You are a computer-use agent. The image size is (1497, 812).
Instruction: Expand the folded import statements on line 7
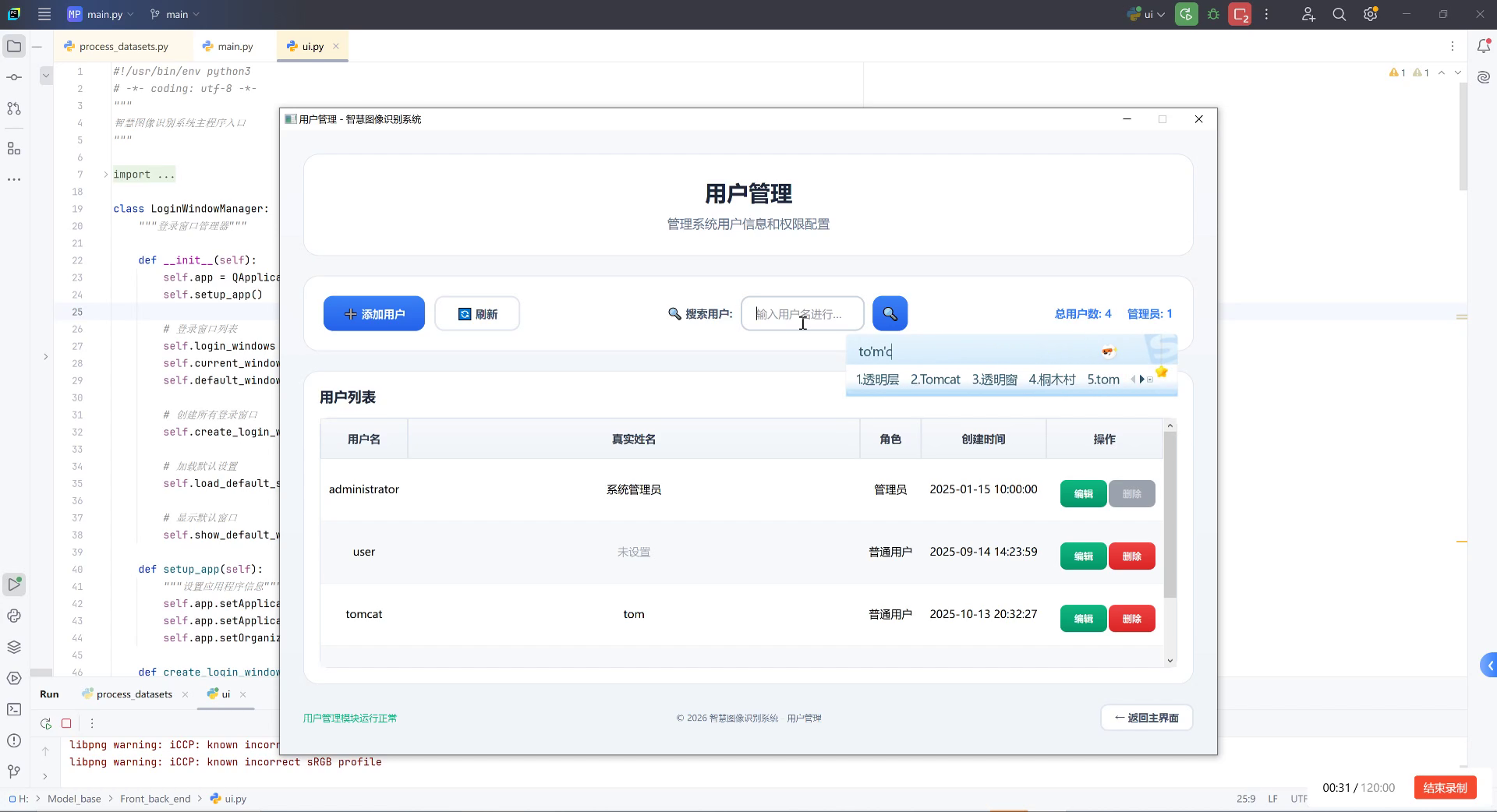coord(105,175)
